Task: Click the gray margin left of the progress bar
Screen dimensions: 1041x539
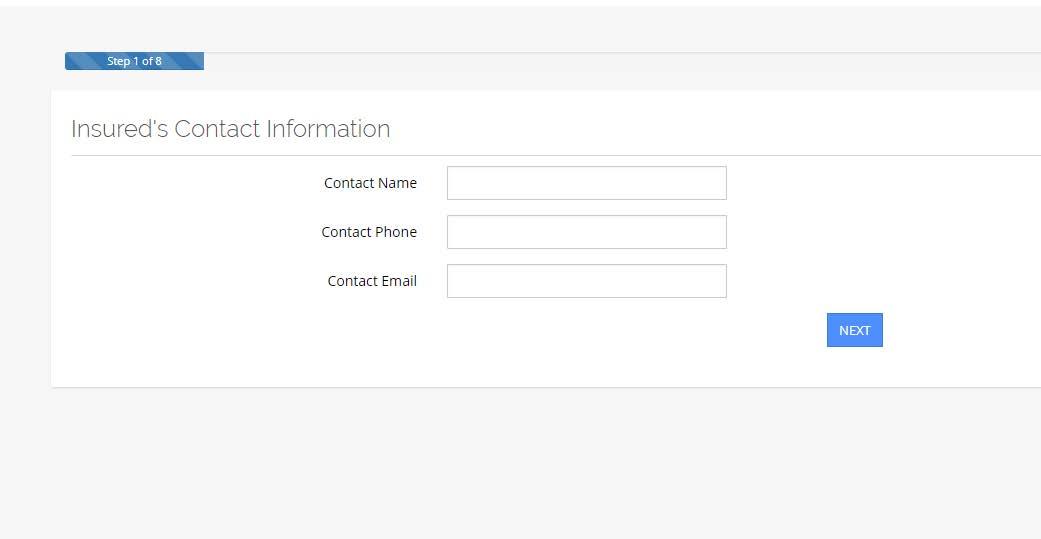Action: click(x=32, y=61)
